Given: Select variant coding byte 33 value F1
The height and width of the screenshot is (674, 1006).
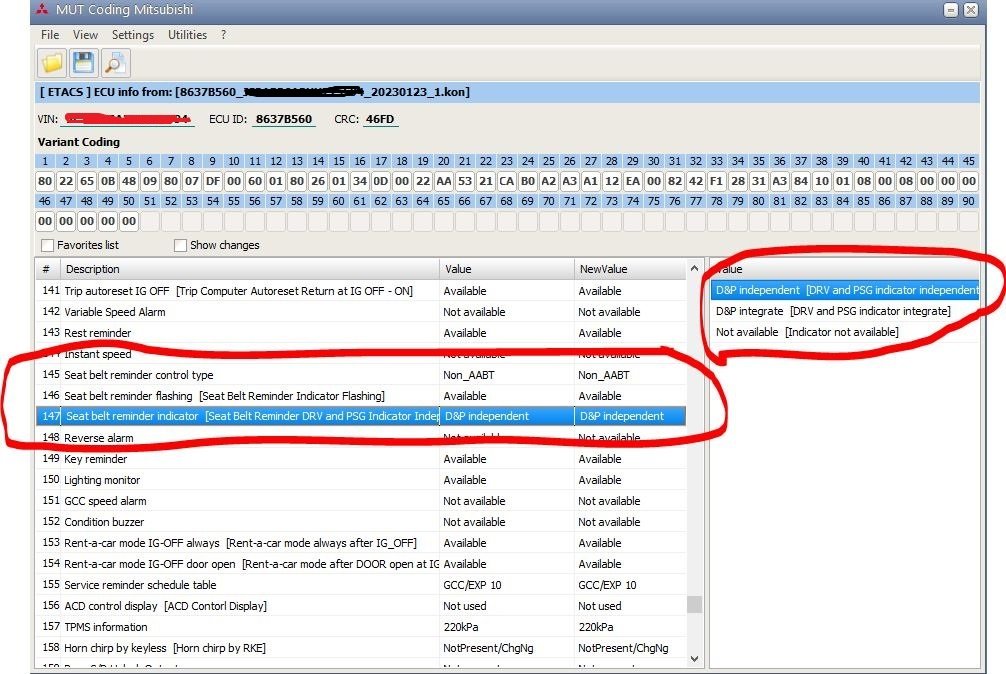Looking at the screenshot, I should click(x=717, y=181).
